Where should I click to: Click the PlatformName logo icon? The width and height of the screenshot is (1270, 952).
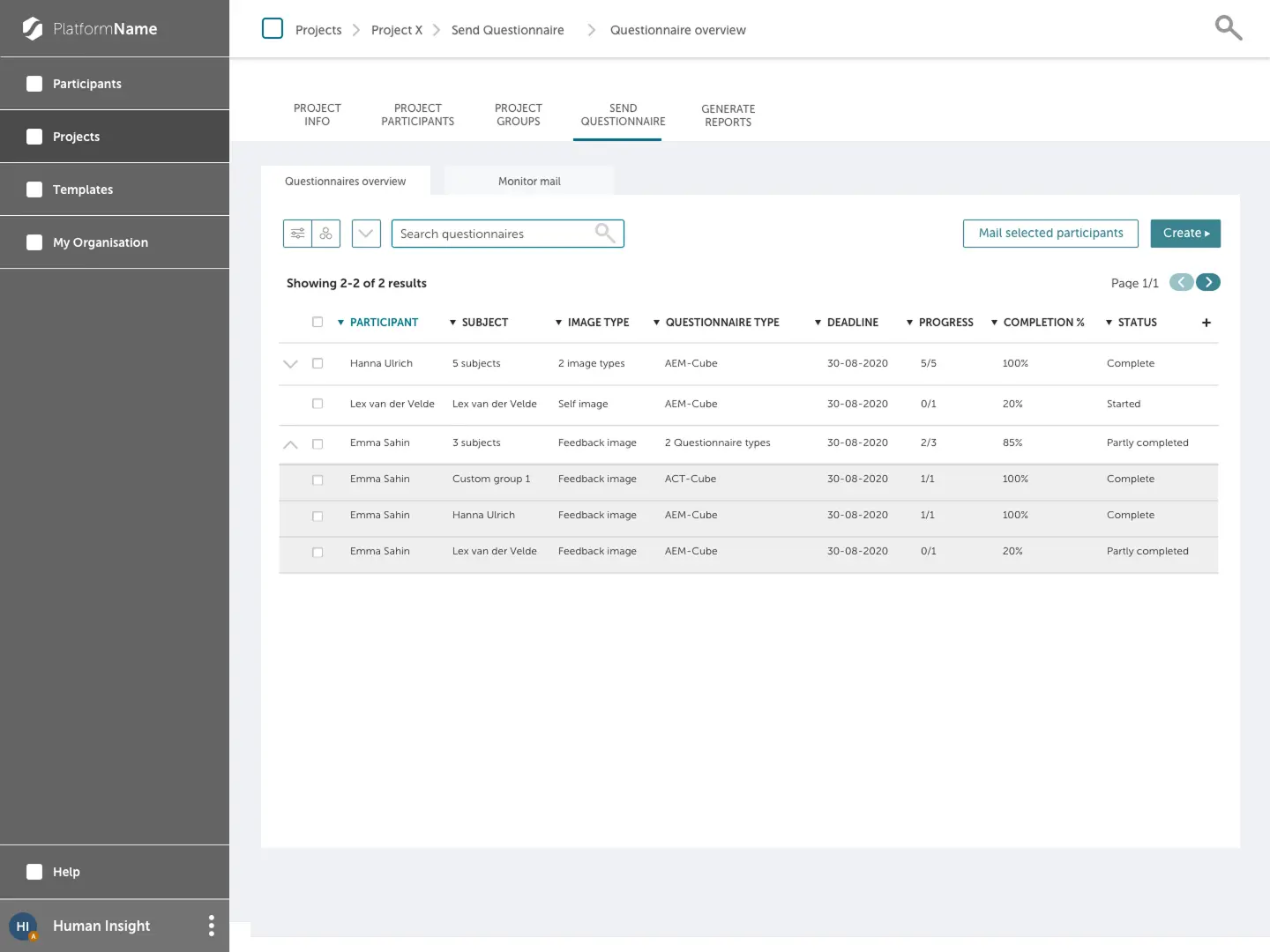[x=33, y=29]
